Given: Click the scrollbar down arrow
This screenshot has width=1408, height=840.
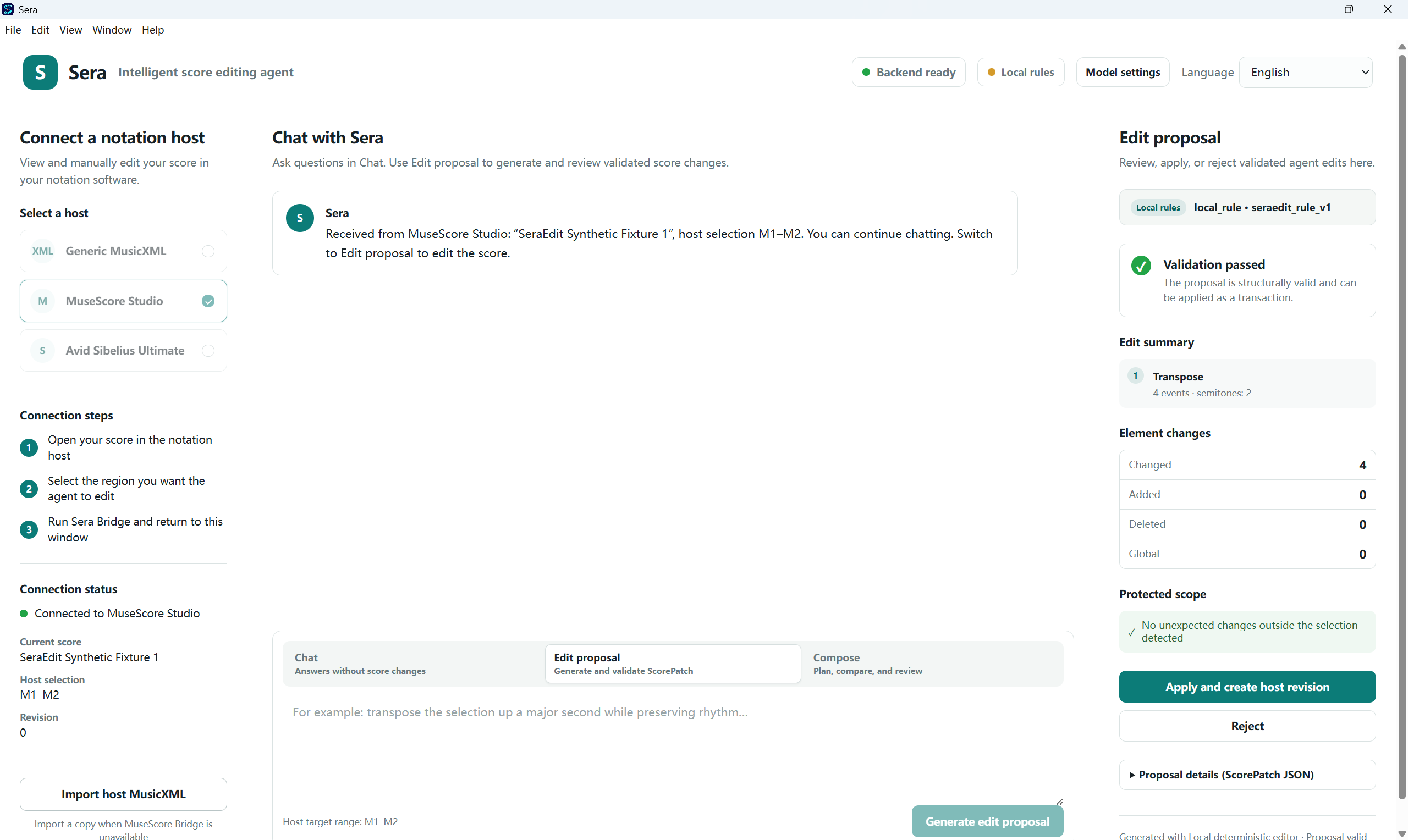Looking at the screenshot, I should [x=1402, y=834].
